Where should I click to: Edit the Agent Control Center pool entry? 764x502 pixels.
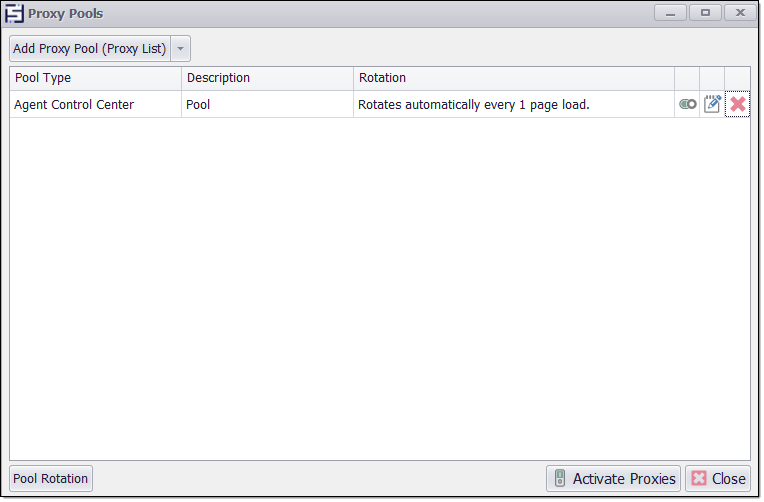point(712,104)
